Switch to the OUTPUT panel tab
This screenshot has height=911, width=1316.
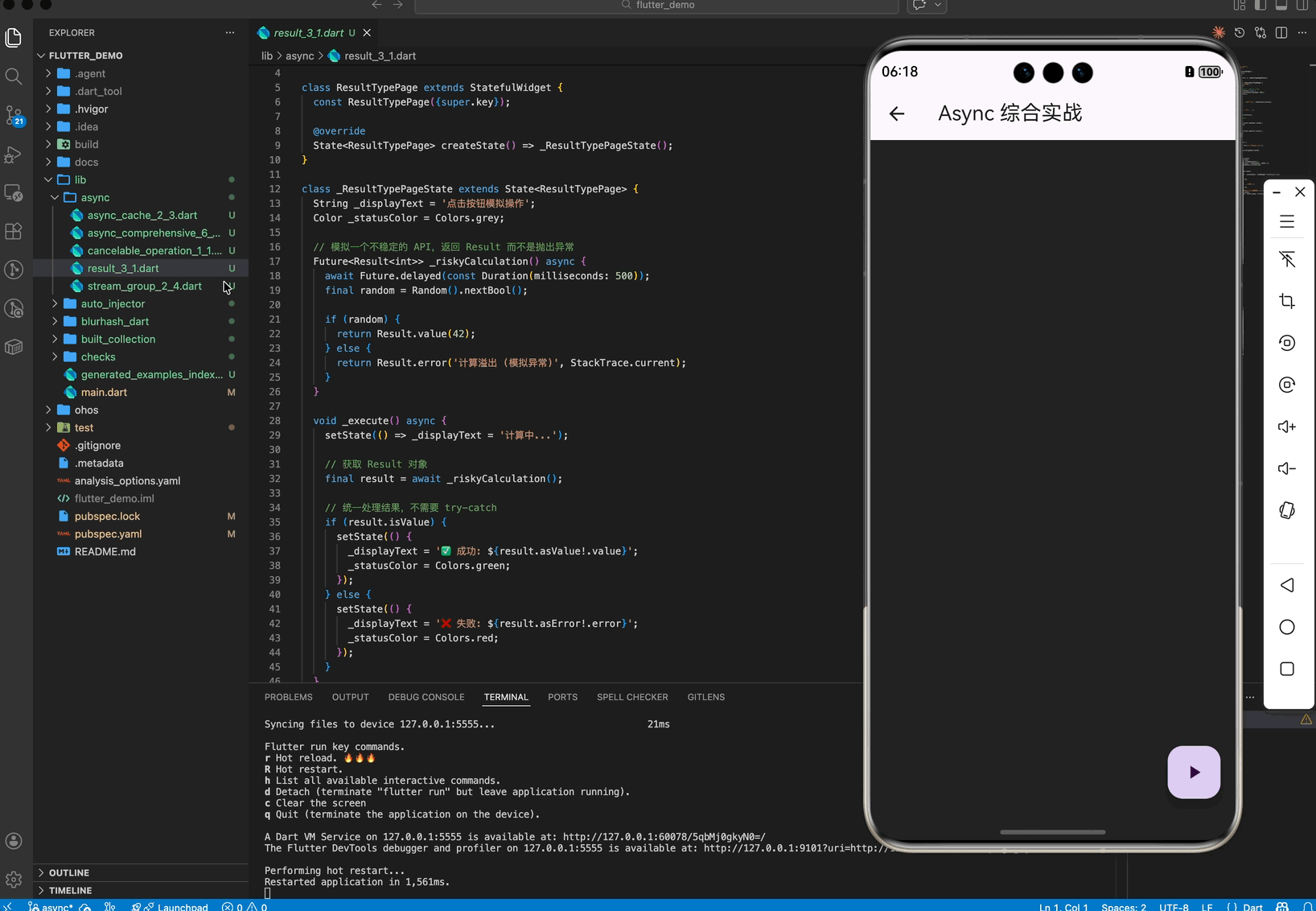[351, 697]
